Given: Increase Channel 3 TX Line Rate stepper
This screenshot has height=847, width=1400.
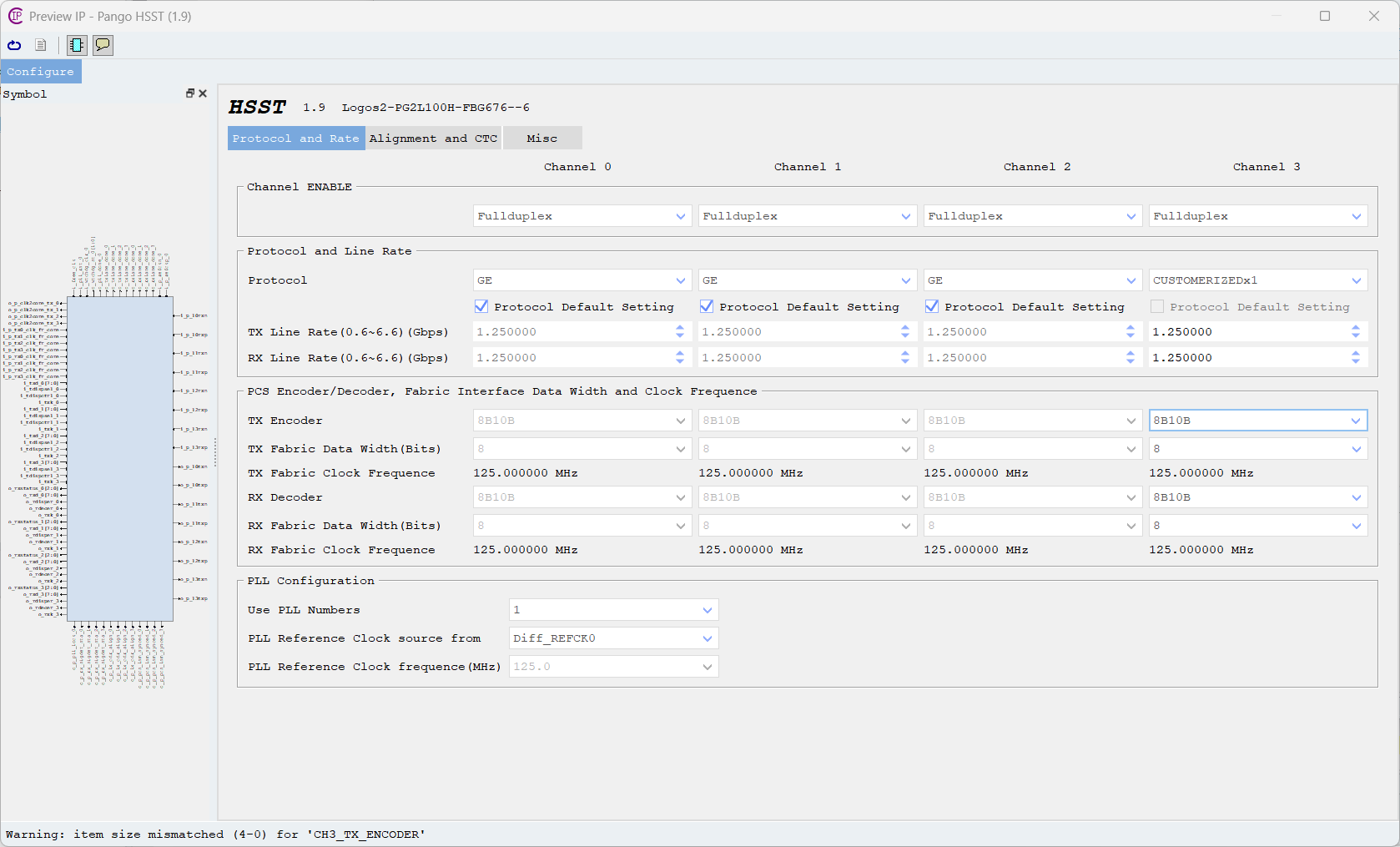Looking at the screenshot, I should pos(1355,328).
